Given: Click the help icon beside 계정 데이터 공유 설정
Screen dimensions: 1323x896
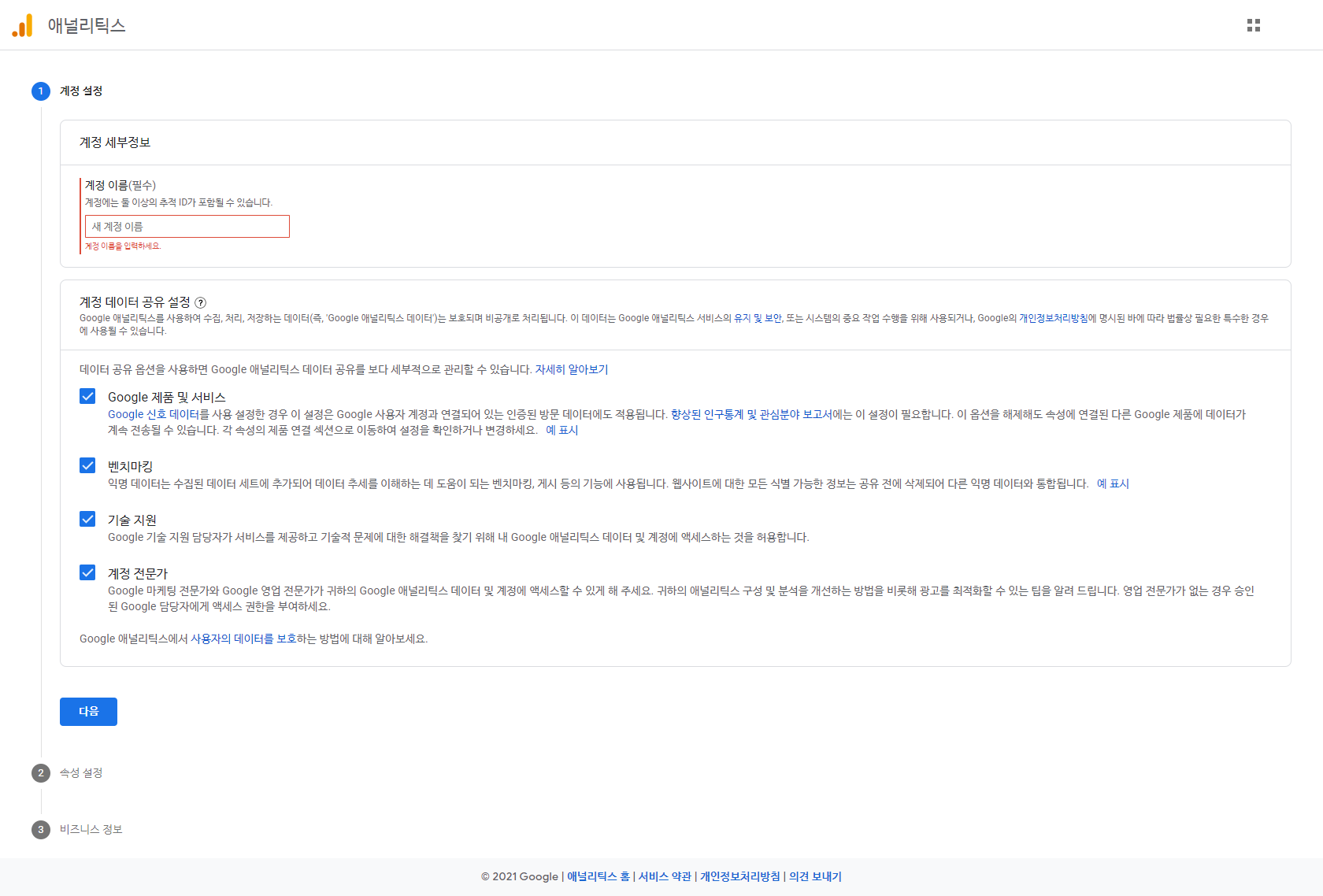Looking at the screenshot, I should (201, 302).
